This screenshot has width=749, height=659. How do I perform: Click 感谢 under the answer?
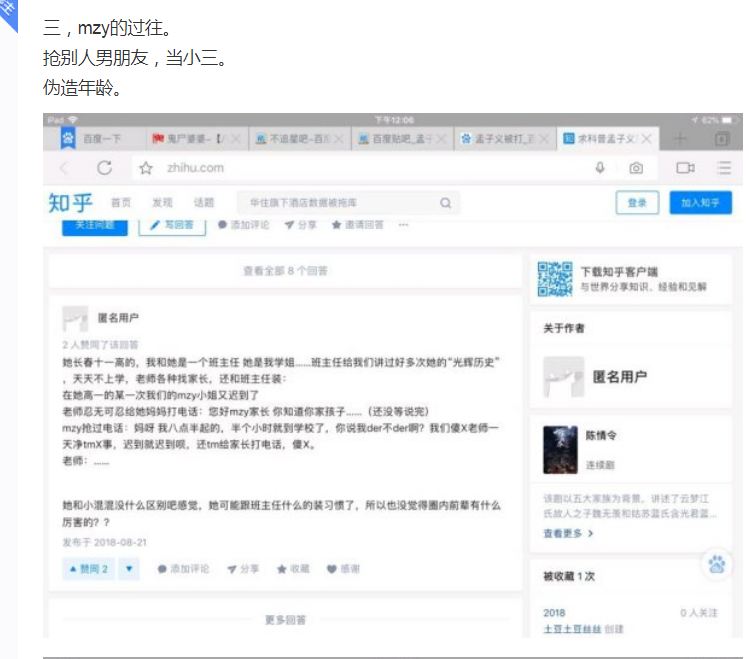pyautogui.click(x=343, y=569)
